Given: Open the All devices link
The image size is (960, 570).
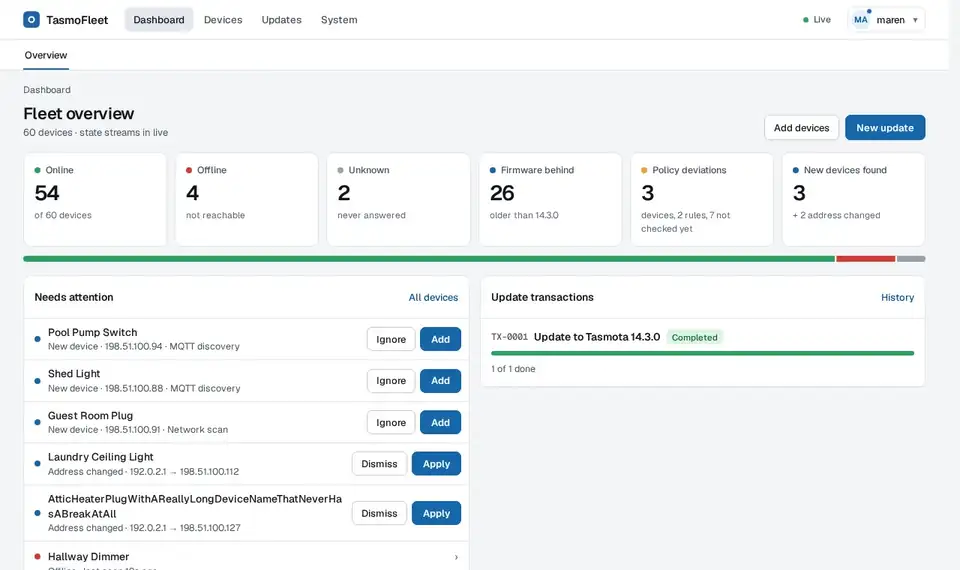Looking at the screenshot, I should [x=433, y=297].
